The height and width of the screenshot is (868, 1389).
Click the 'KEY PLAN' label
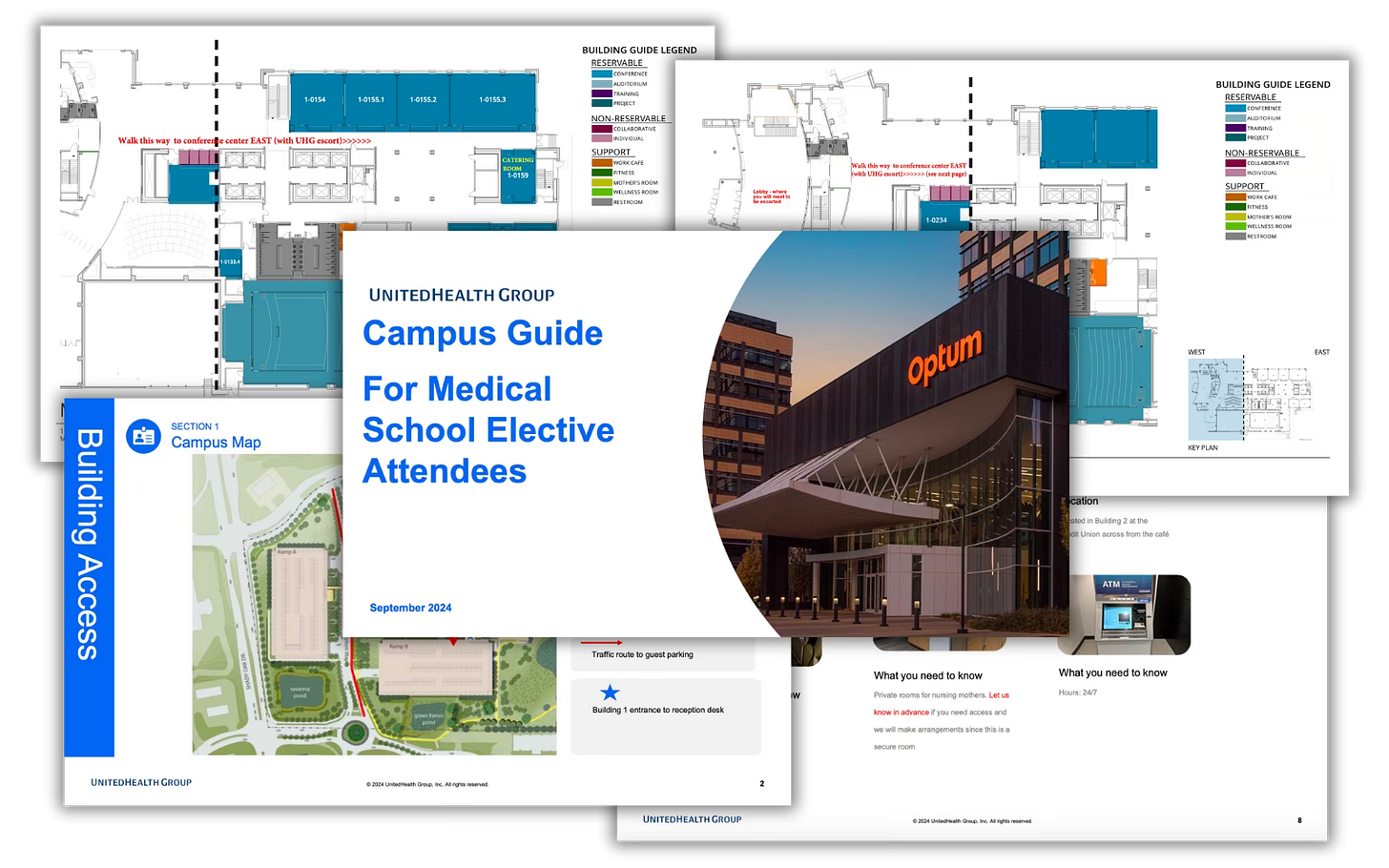tap(1203, 447)
